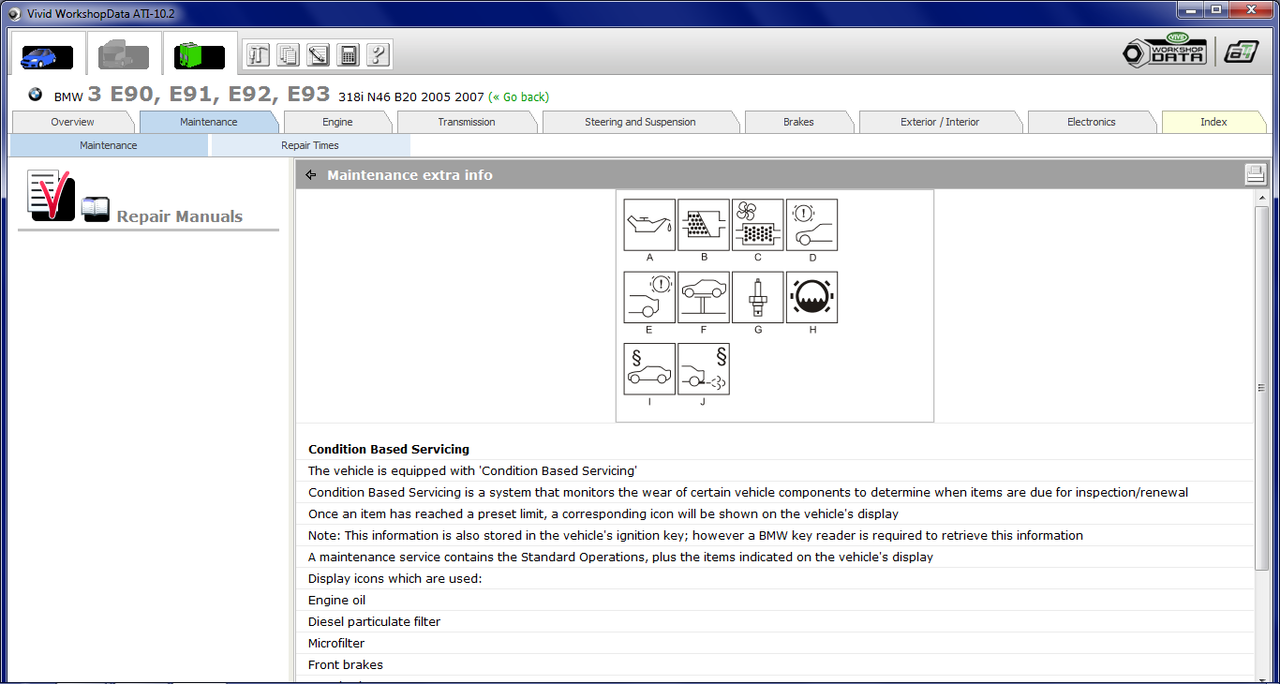Click front brakes icon D
Screen dimensions: 1280x684
coord(812,225)
